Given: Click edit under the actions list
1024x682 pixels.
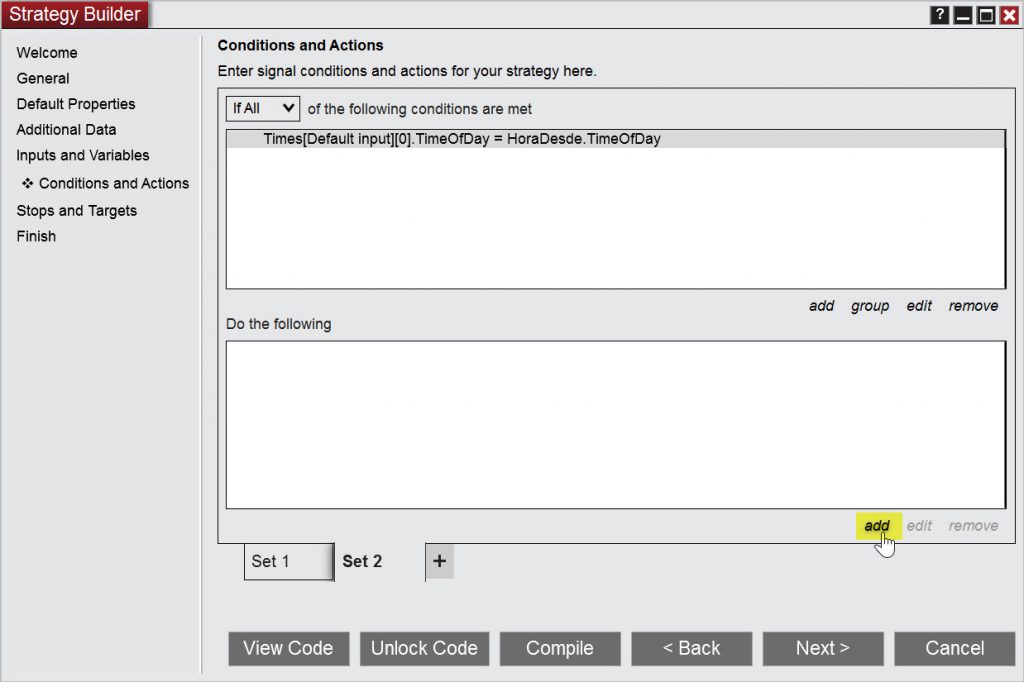Looking at the screenshot, I should (919, 526).
